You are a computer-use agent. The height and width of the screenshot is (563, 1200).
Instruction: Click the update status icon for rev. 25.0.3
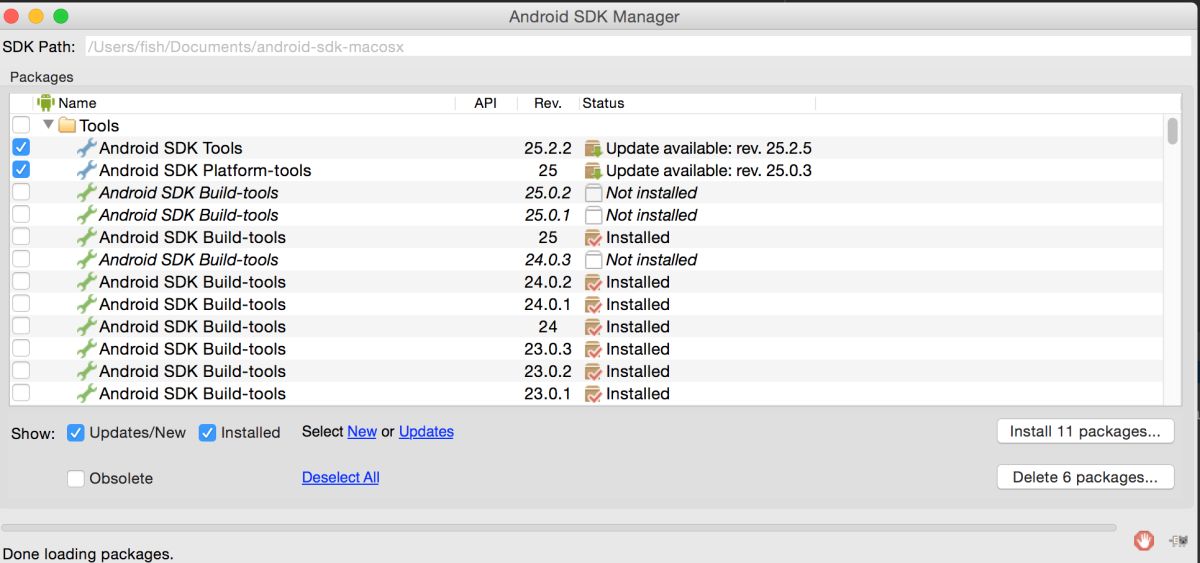click(x=593, y=171)
